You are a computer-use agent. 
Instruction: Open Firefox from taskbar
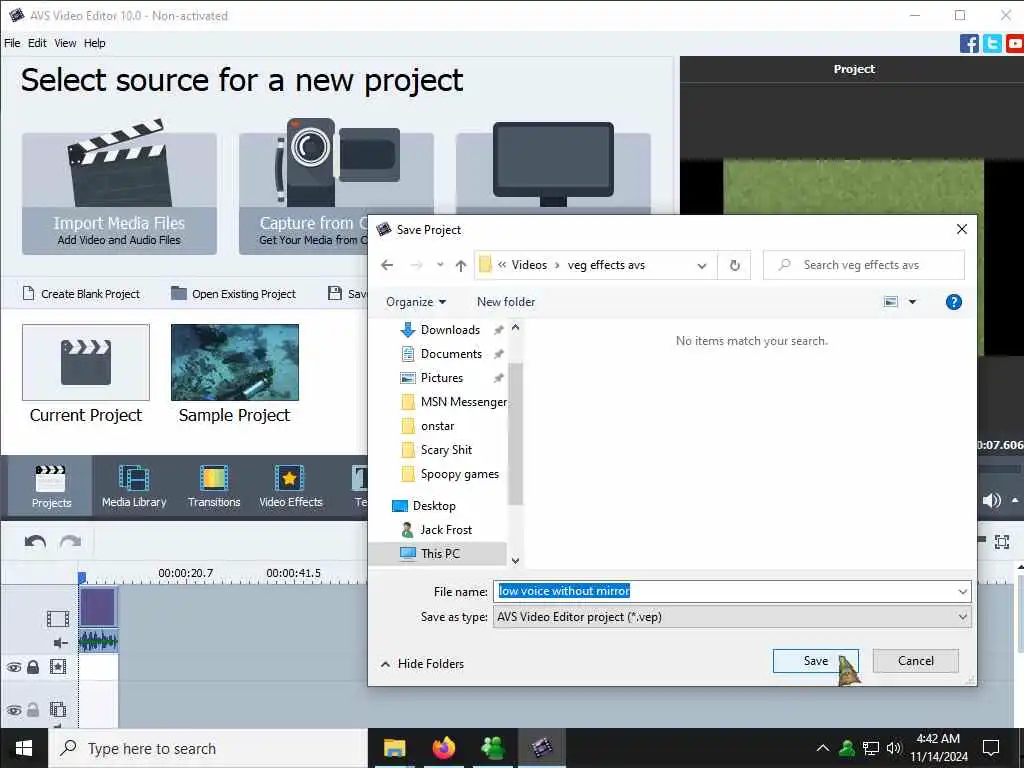click(443, 748)
